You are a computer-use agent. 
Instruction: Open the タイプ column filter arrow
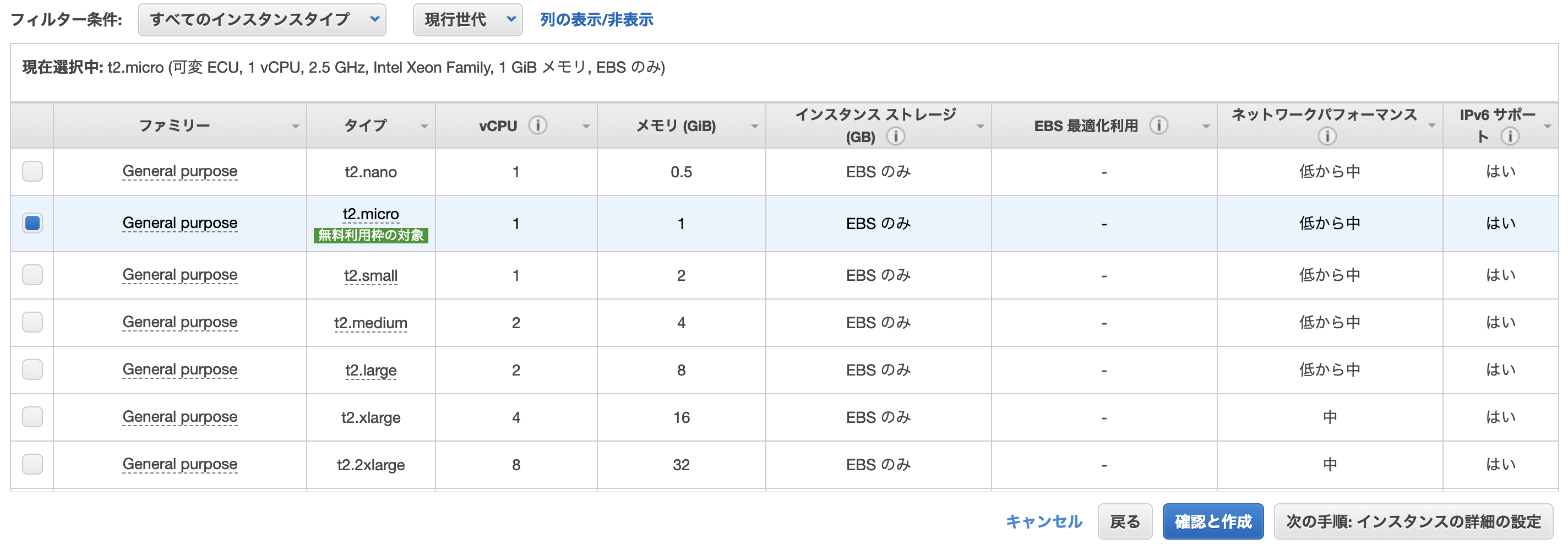[x=423, y=127]
